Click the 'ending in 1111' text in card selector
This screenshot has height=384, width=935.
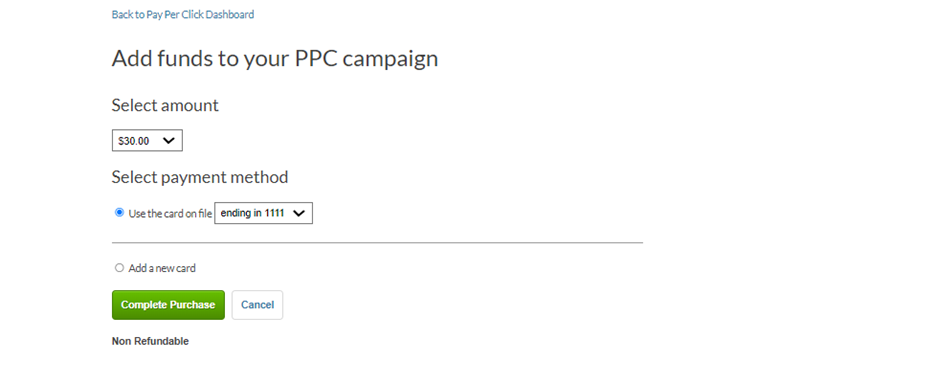pos(252,213)
